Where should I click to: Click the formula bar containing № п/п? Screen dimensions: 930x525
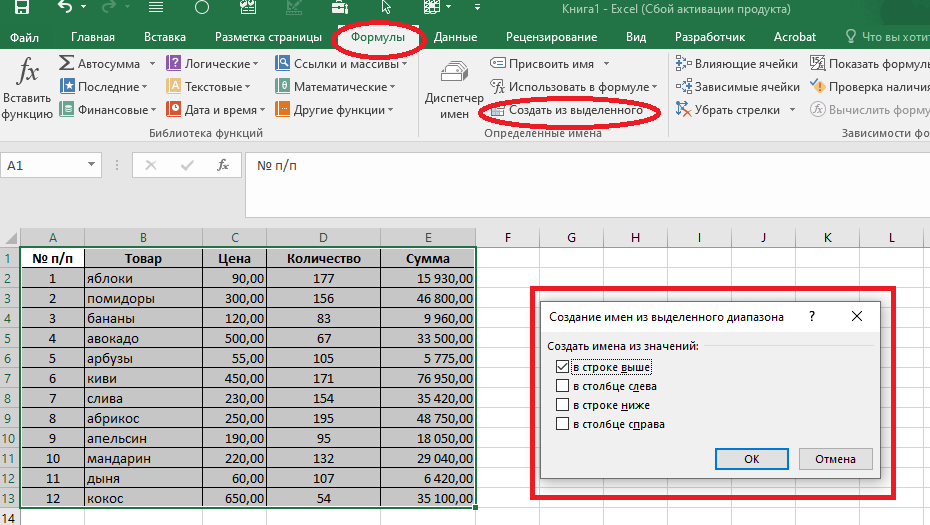click(x=587, y=184)
